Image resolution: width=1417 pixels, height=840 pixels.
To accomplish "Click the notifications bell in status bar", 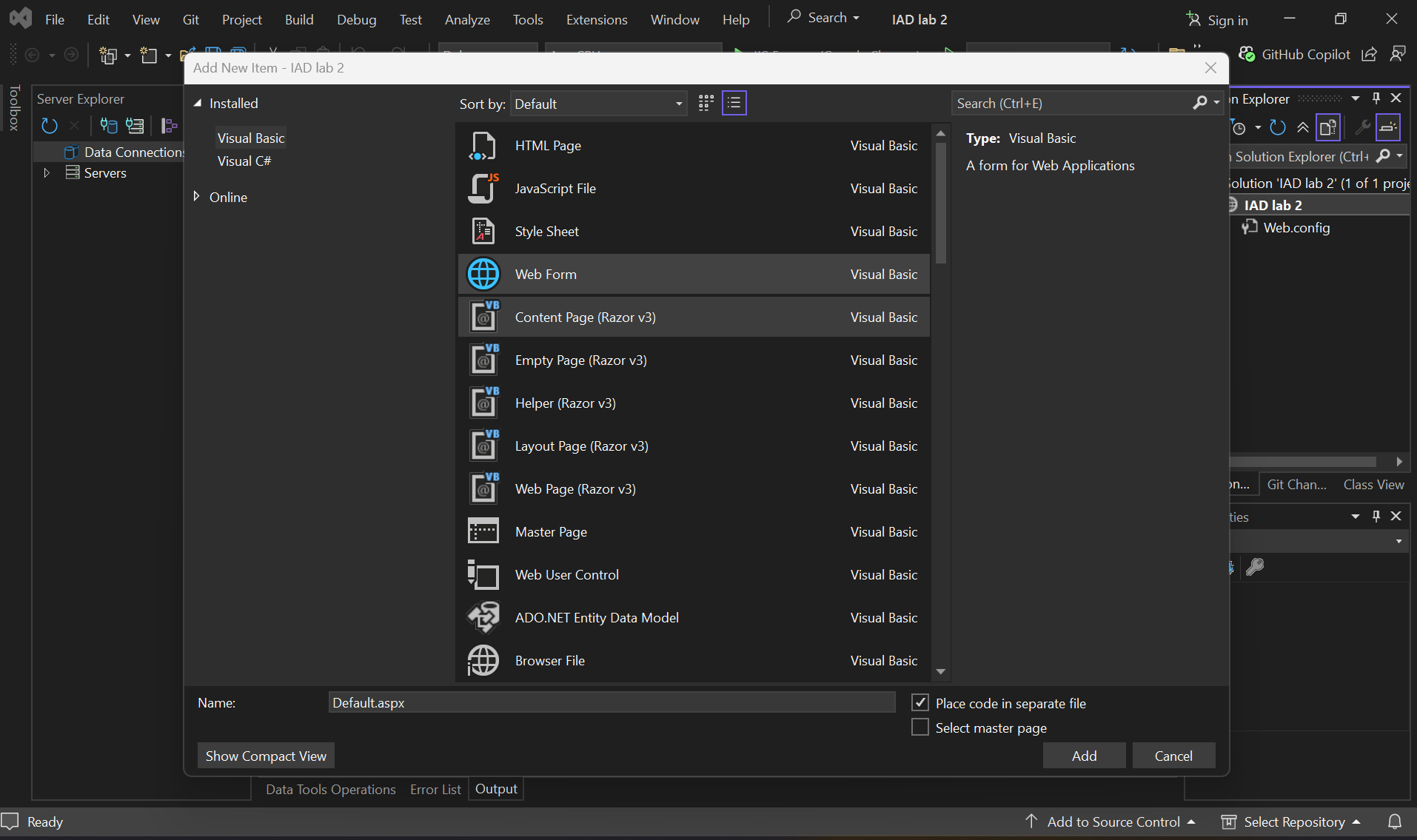I will pos(1395,821).
